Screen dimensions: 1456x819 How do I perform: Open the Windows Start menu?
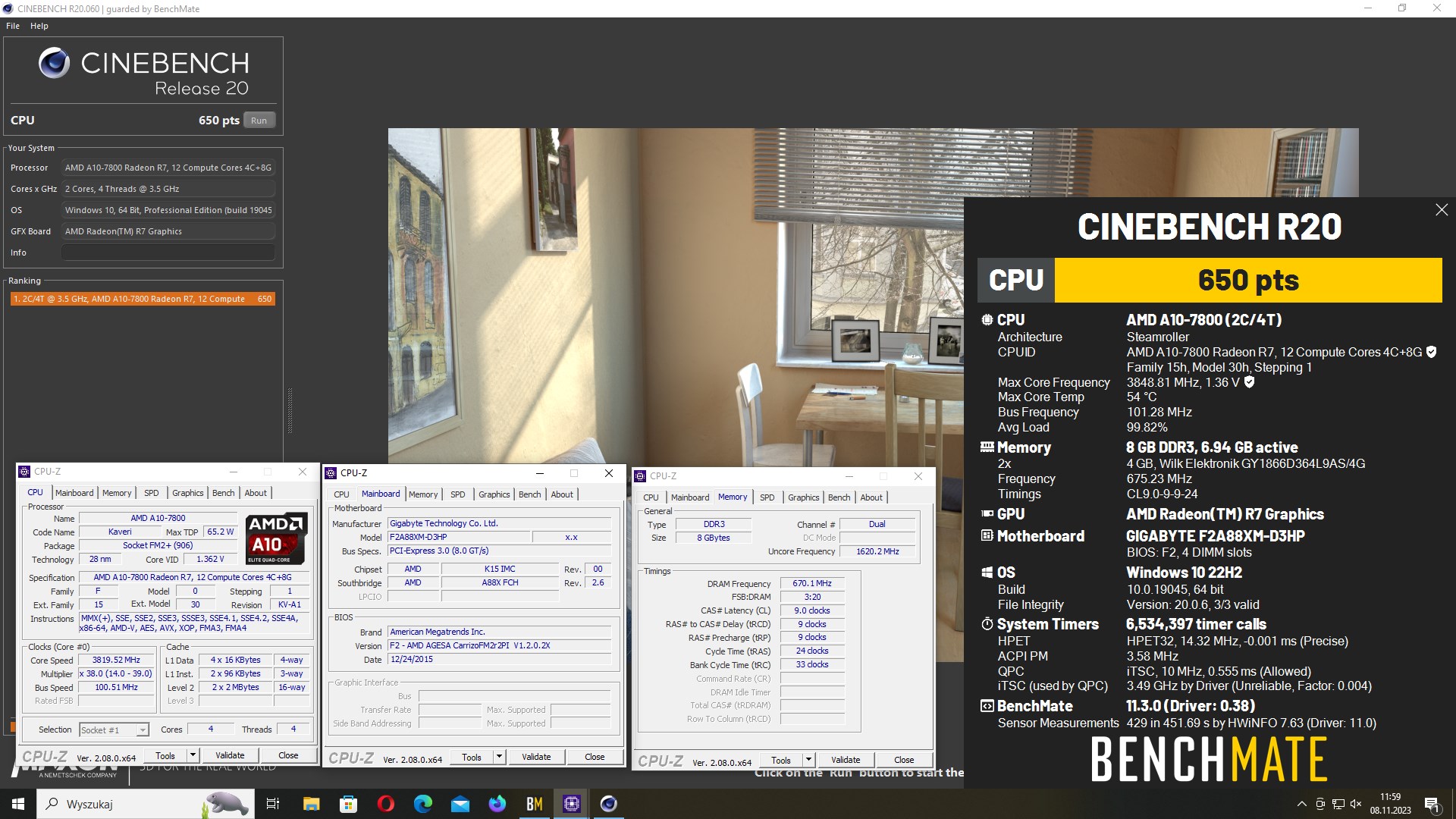18,804
